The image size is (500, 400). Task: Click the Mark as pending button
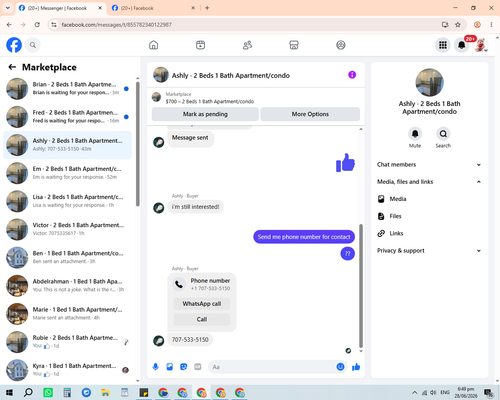tap(205, 114)
